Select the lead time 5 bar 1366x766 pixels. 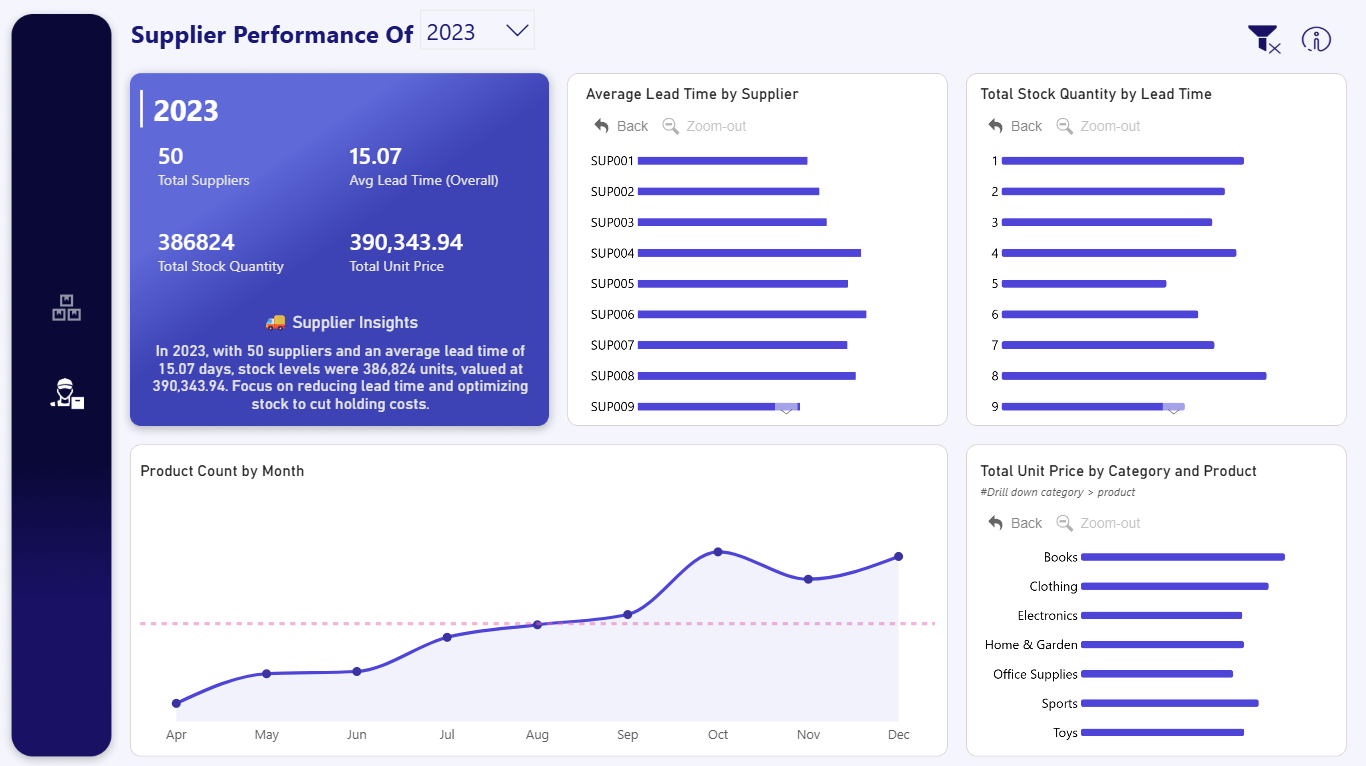[x=1084, y=284]
